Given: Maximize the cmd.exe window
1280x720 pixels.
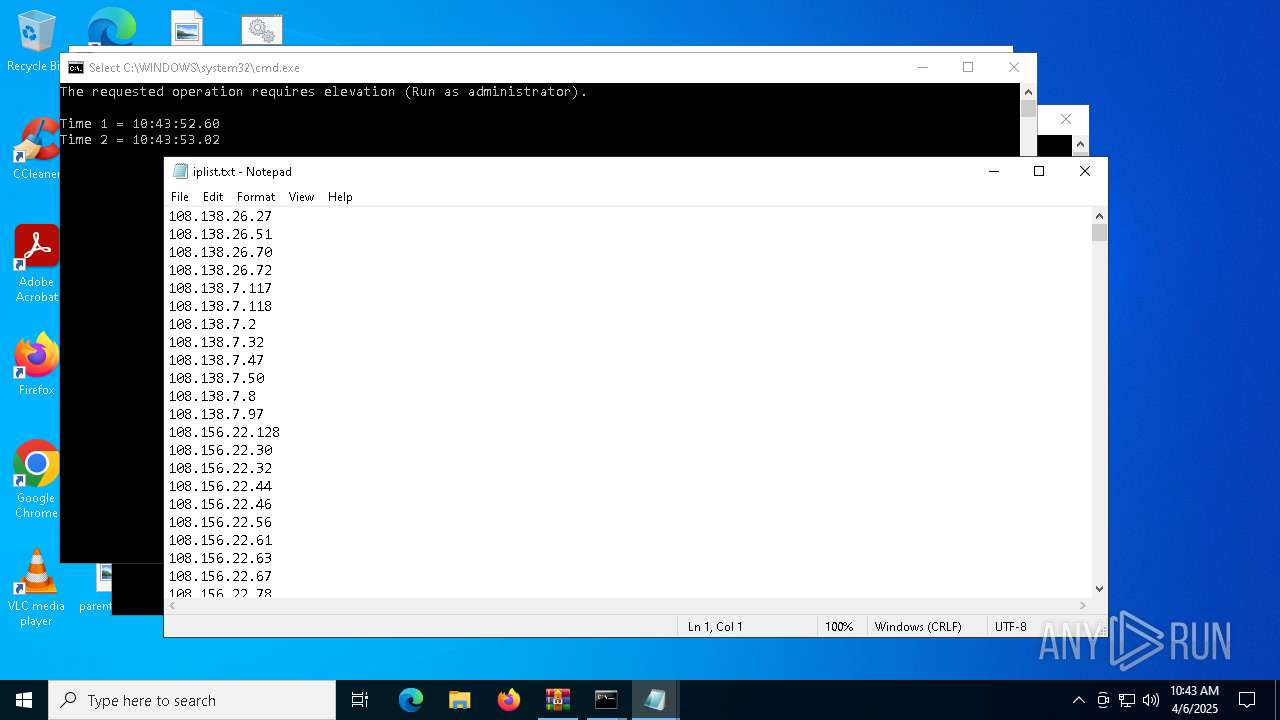Looking at the screenshot, I should 968,67.
